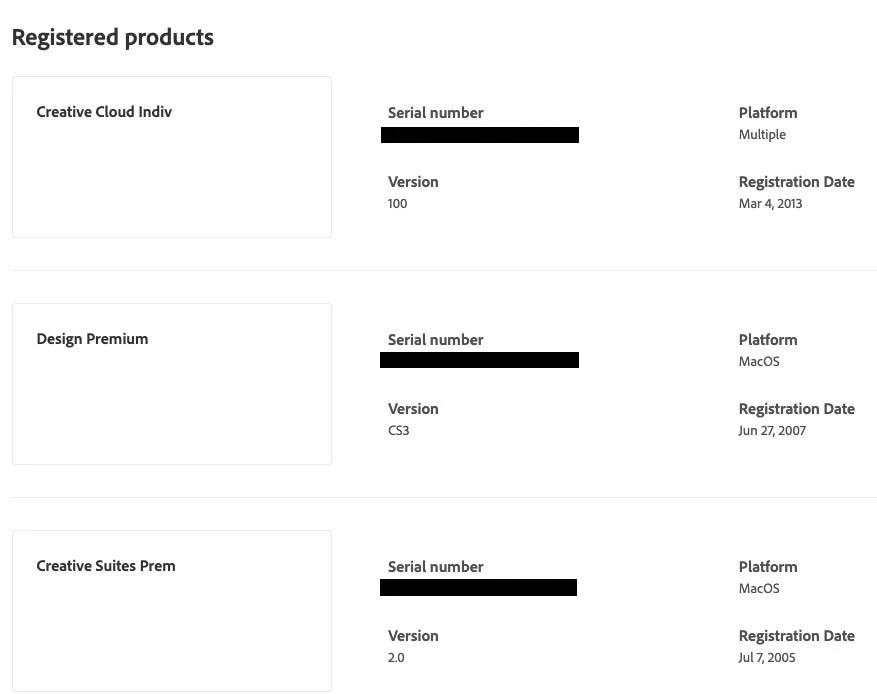
Task: Click the Registered products heading
Action: (x=112, y=38)
